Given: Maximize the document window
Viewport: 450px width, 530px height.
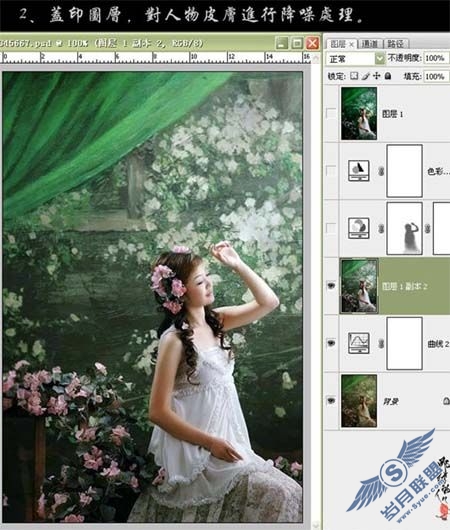Looking at the screenshot, I should pyautogui.click(x=297, y=43).
